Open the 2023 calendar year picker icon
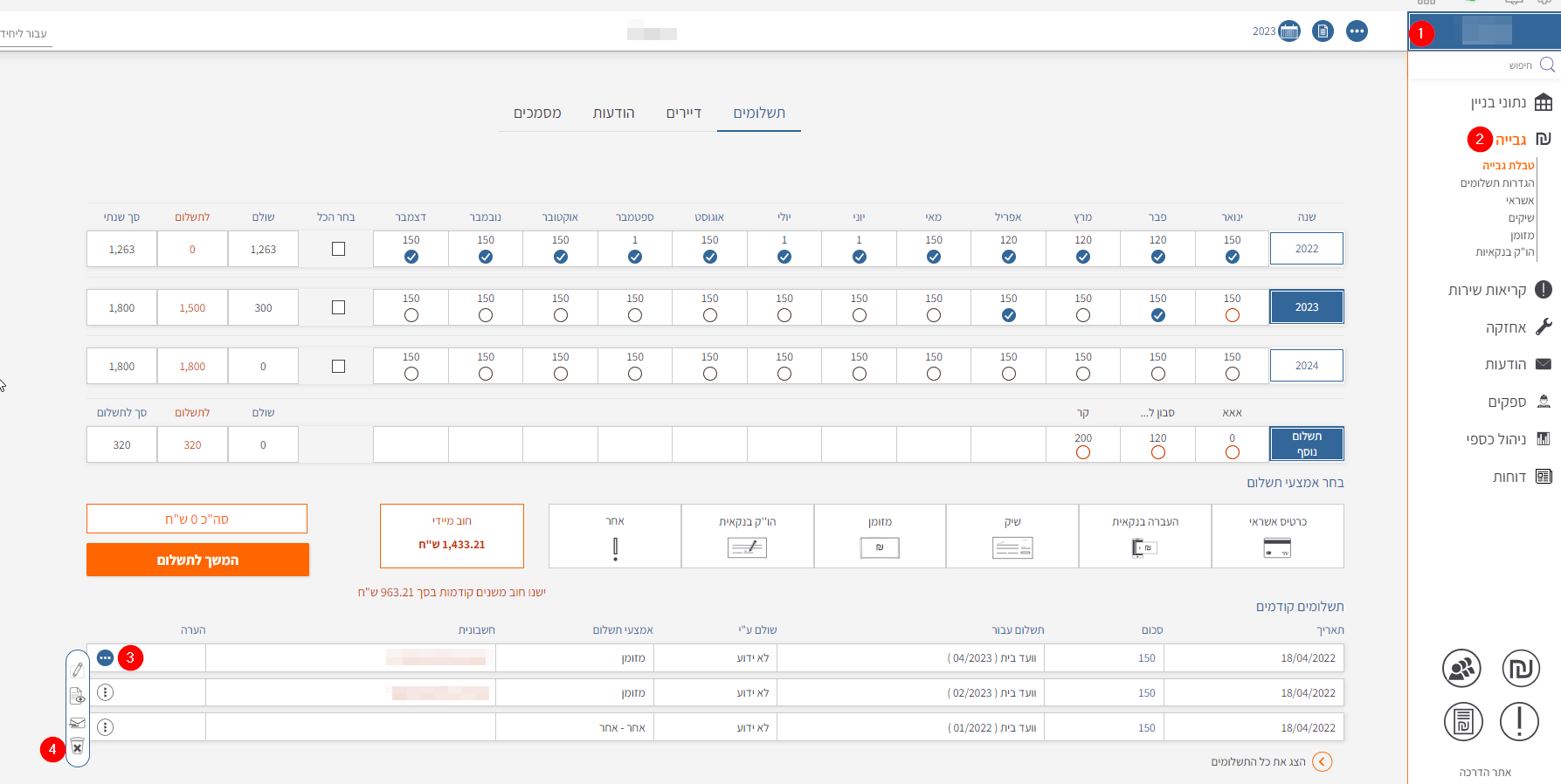1561x784 pixels. coord(1288,31)
